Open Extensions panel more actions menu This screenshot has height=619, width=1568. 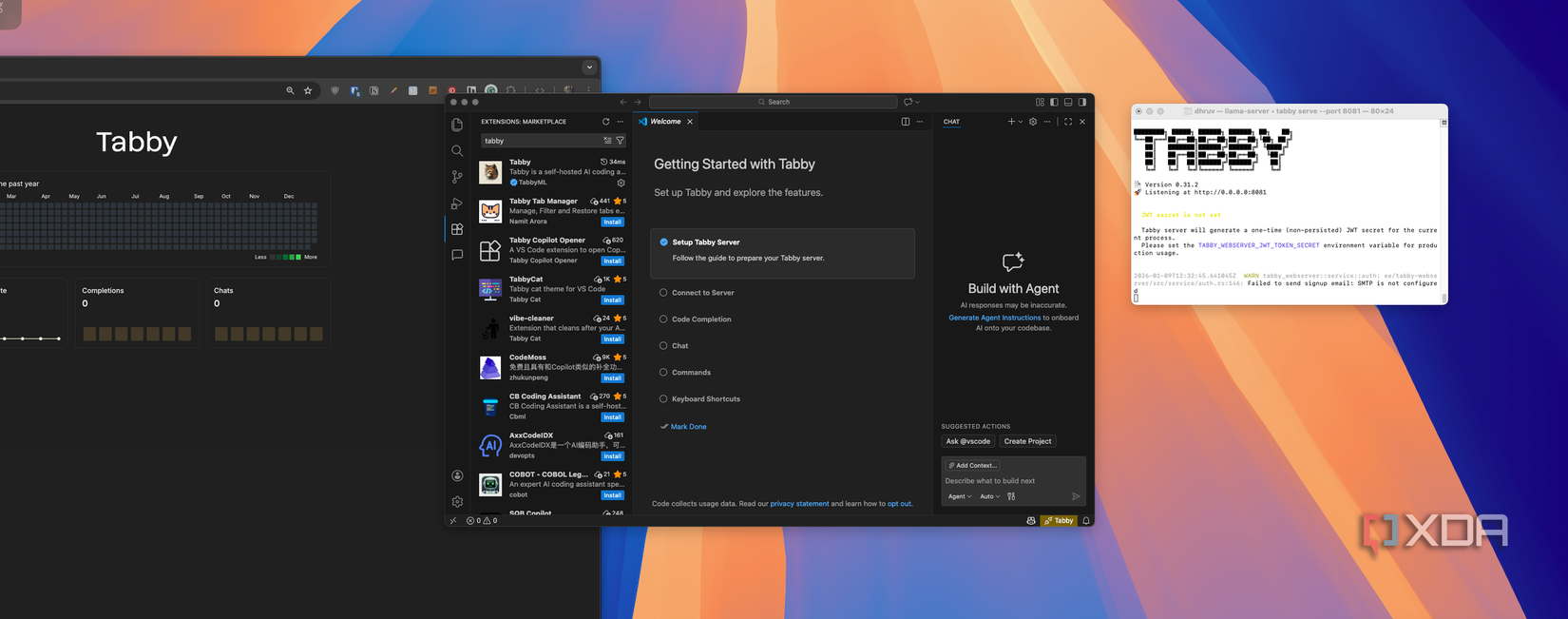620,122
